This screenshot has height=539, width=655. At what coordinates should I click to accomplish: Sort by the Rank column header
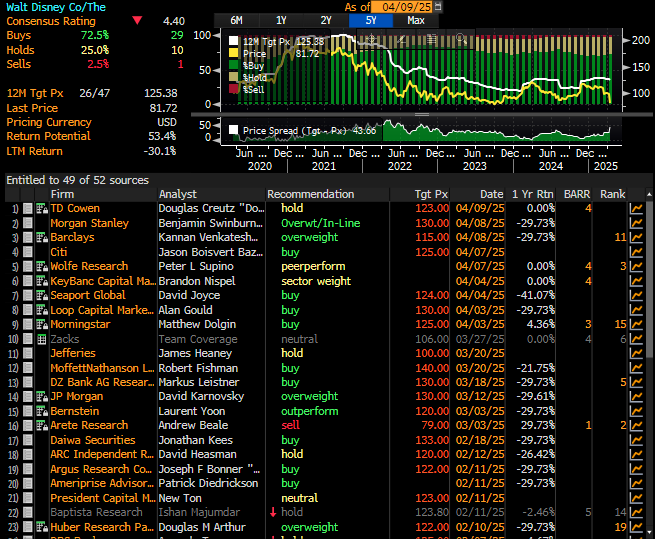(612, 194)
